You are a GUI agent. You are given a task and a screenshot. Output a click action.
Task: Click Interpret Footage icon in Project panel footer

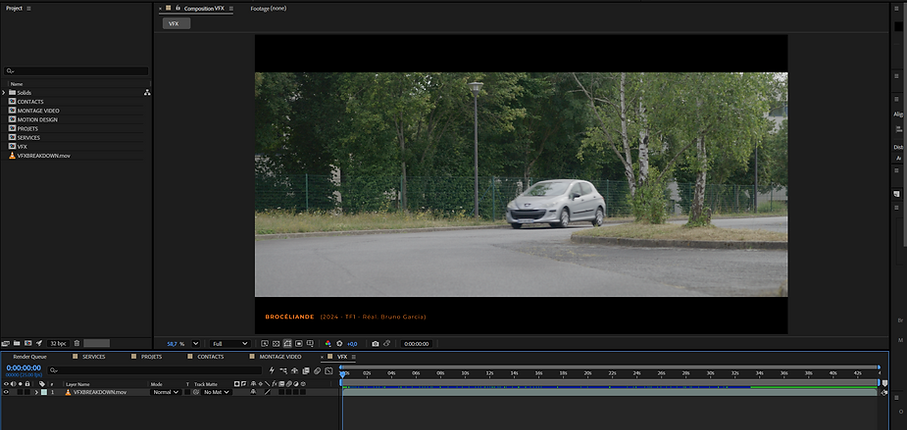tap(6, 343)
